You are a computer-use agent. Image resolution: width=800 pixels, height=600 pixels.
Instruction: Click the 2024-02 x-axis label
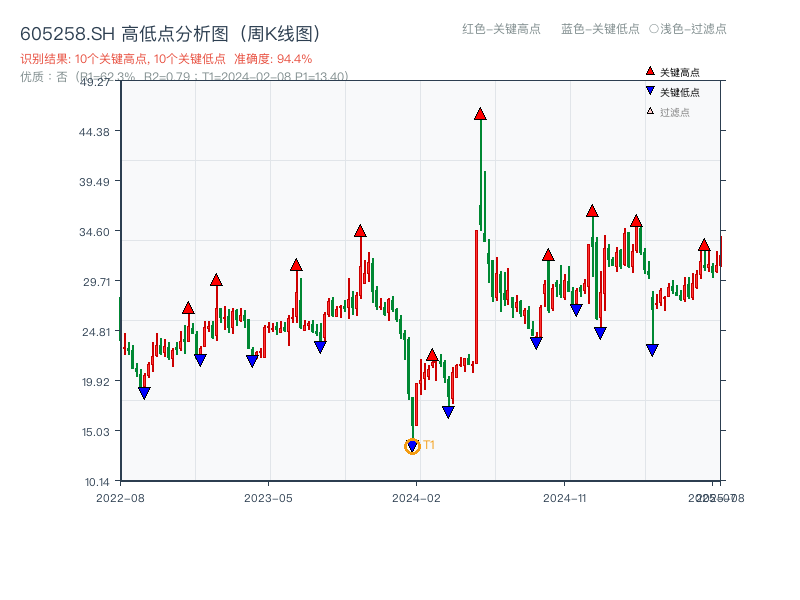(x=416, y=498)
